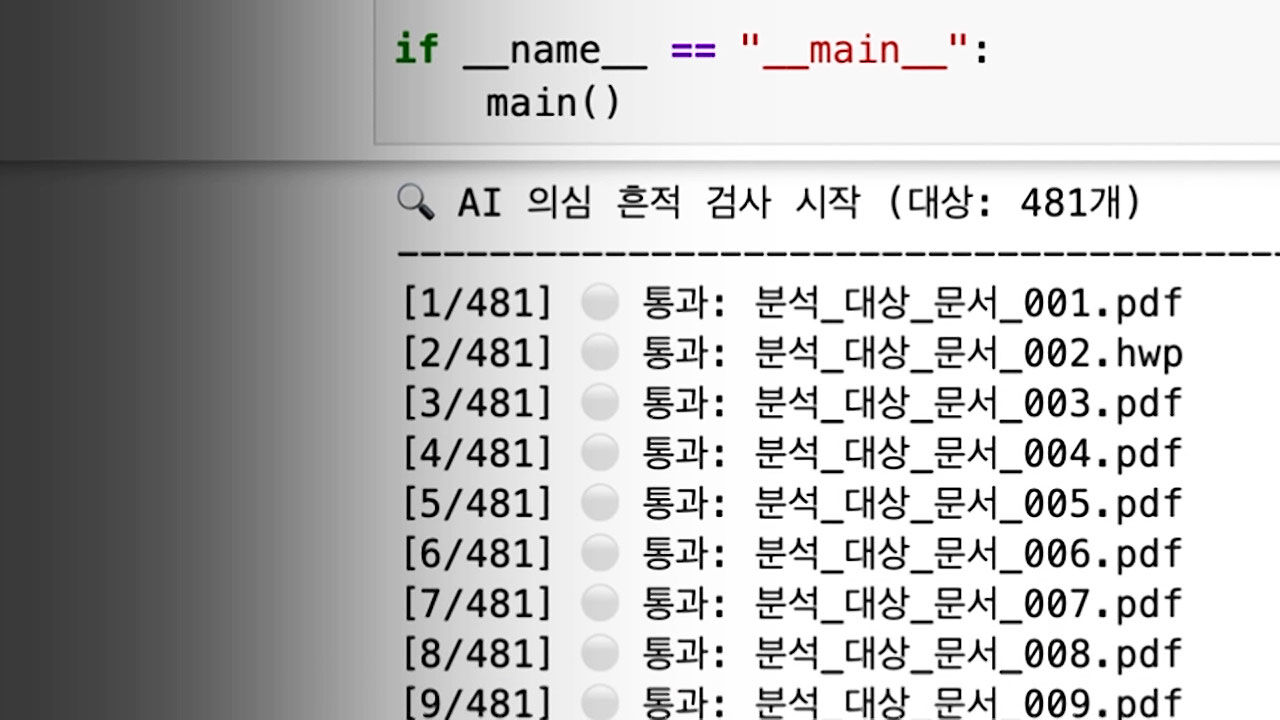Click the dashed separator line under header
1280x720 pixels.
tap(830, 254)
